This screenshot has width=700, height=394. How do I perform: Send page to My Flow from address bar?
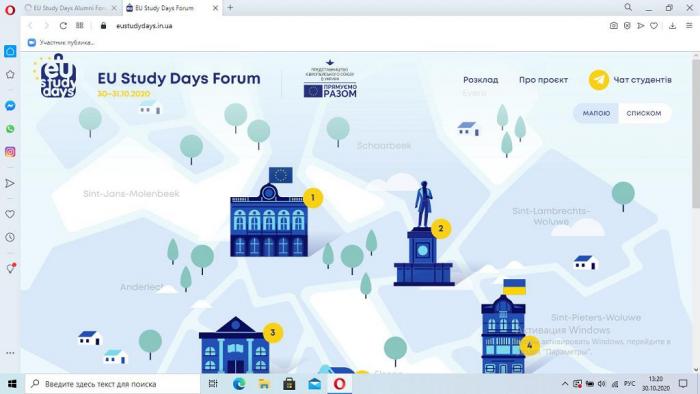[x=641, y=26]
